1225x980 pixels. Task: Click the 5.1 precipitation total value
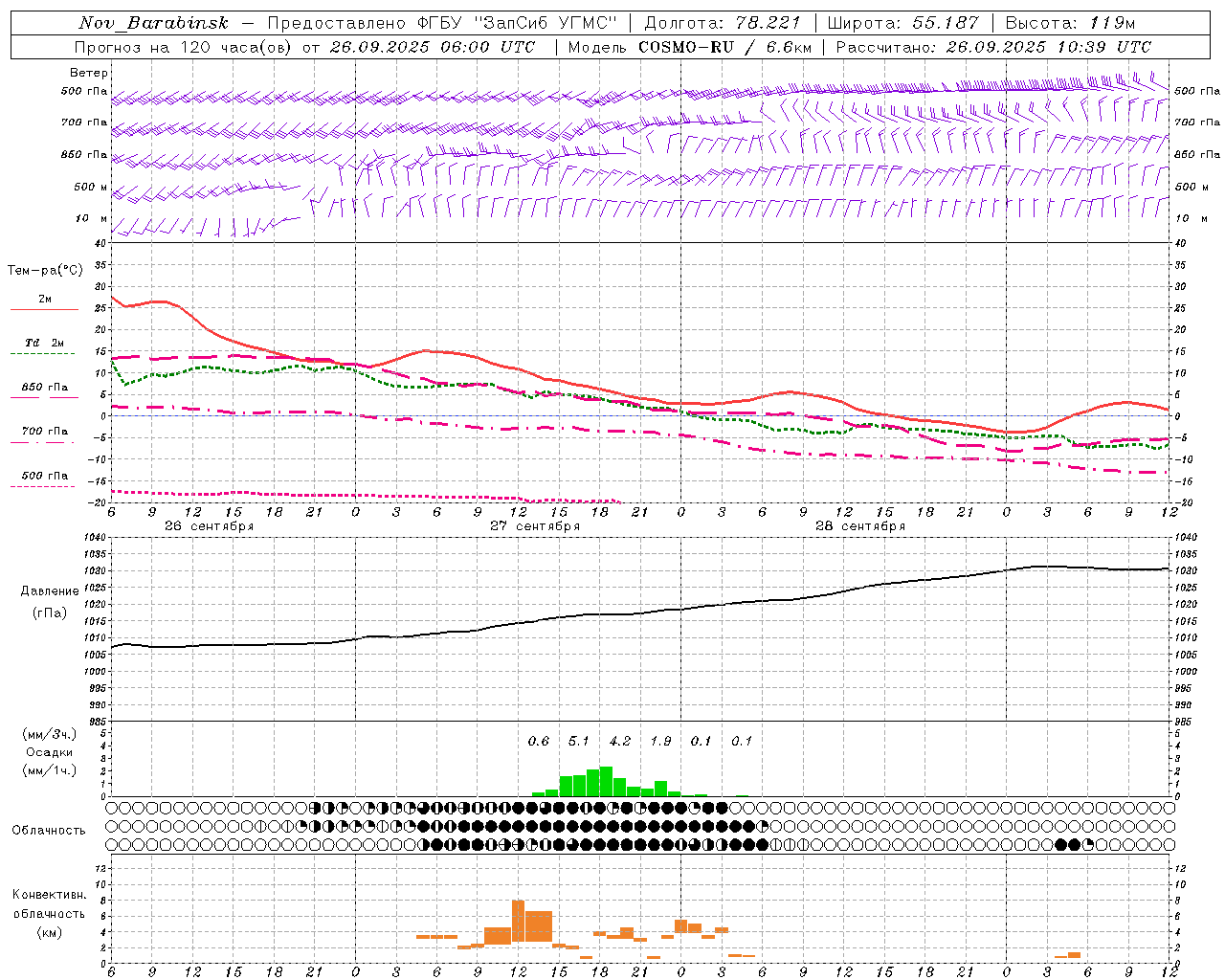pyautogui.click(x=579, y=741)
